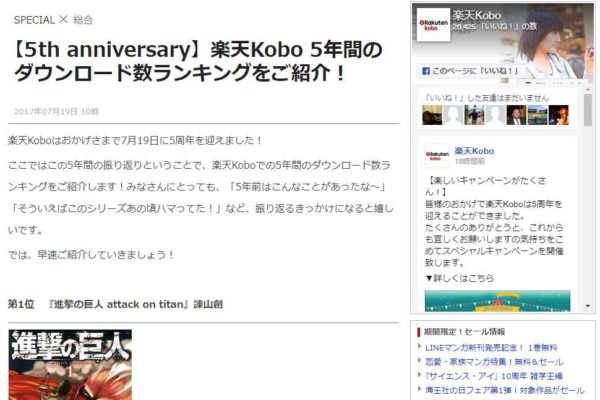600x400 pixels.
Task: Click the arrow bullet next to LINEマンガ新刊発売記念
Action: (420, 346)
